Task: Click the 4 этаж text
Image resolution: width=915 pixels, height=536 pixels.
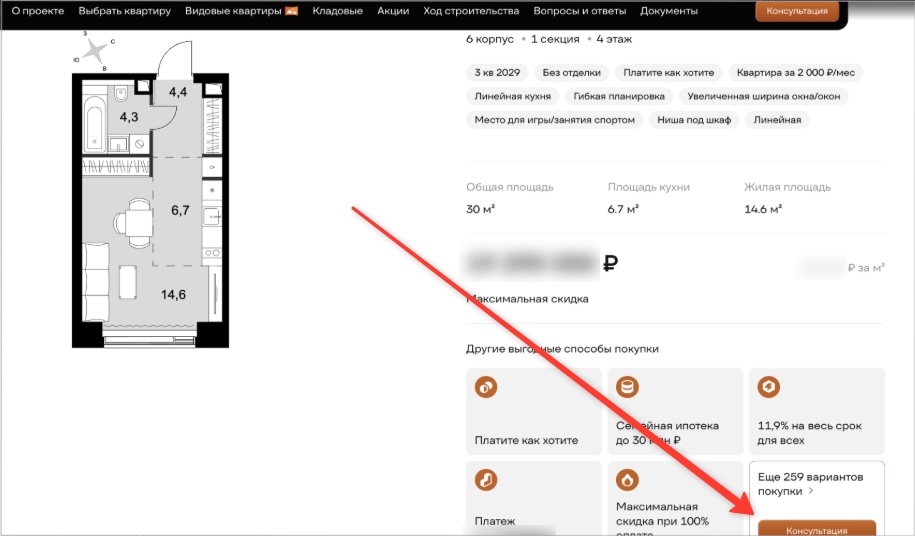Action: pos(614,39)
